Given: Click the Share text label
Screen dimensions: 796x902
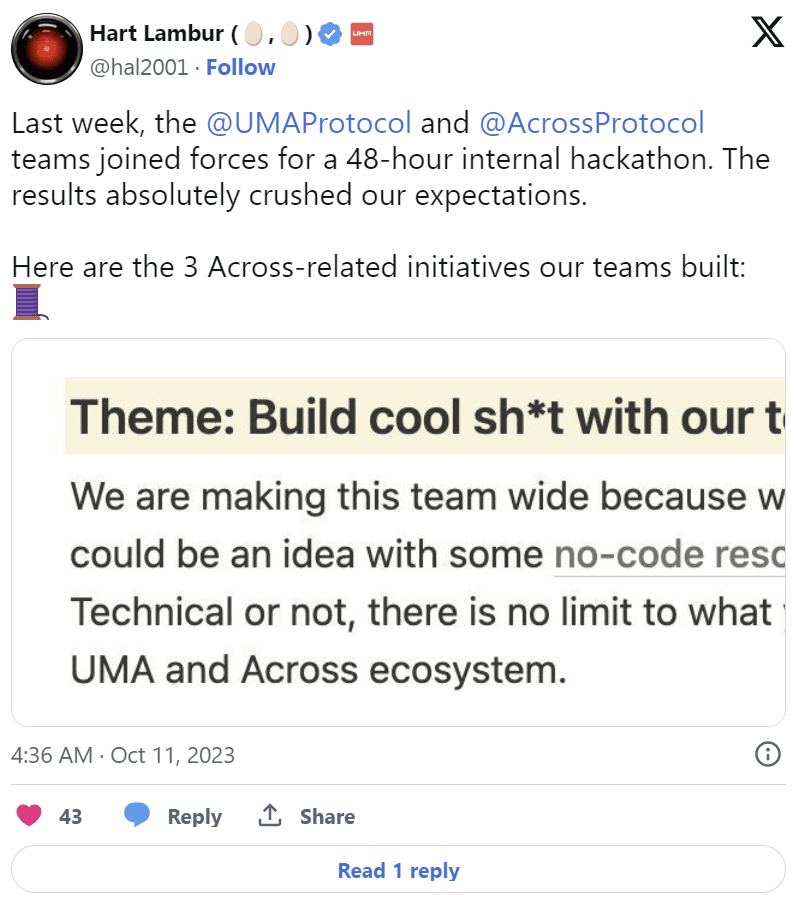Looking at the screenshot, I should [327, 817].
